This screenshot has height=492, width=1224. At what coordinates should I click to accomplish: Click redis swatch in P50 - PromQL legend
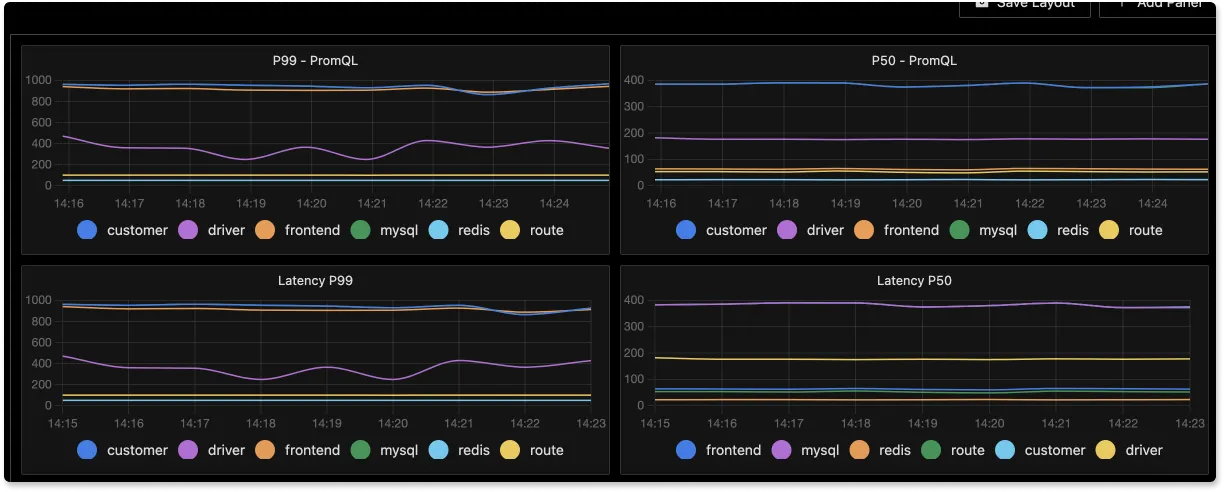1037,230
